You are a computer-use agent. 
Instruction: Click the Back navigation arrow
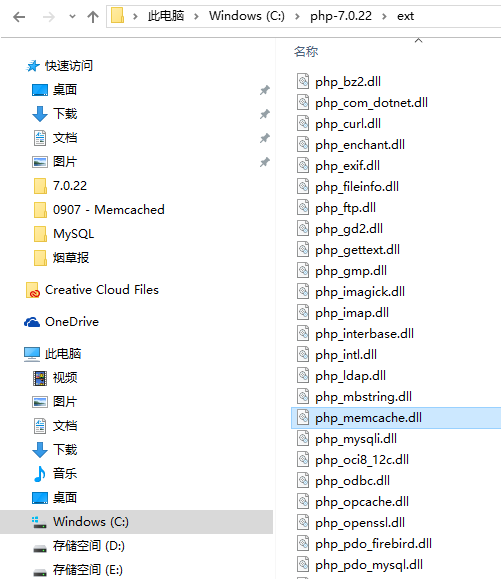click(19, 17)
